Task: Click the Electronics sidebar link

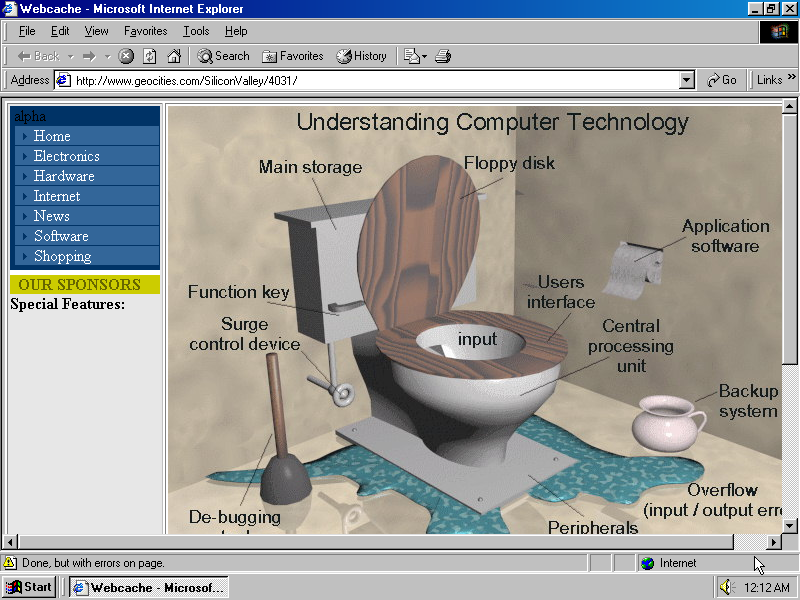Action: pyautogui.click(x=66, y=156)
